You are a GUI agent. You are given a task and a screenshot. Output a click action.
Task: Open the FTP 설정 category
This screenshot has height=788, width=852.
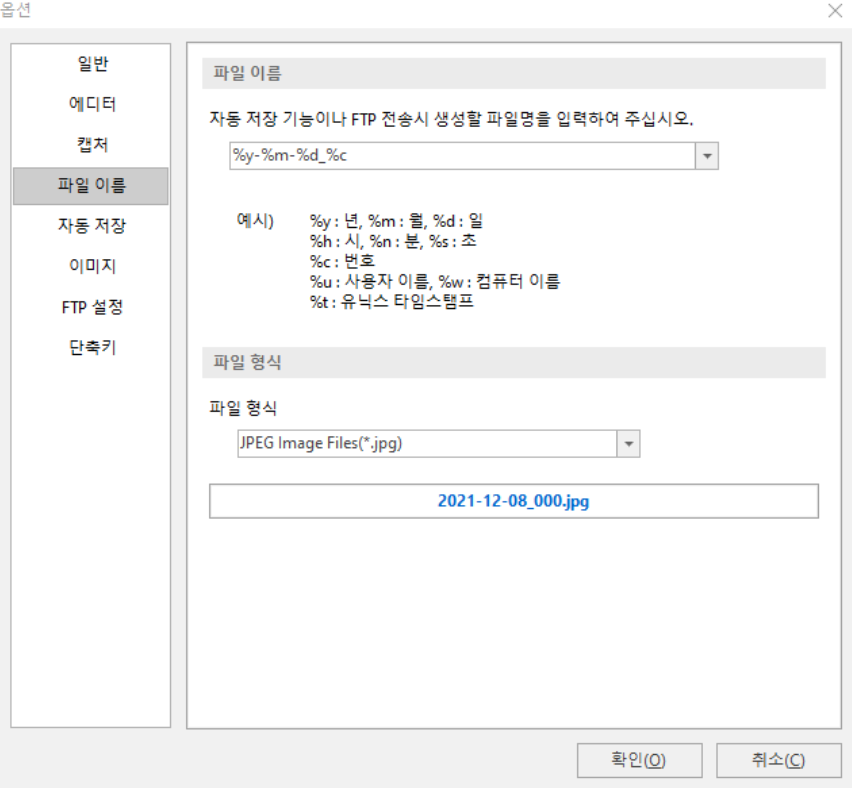[x=91, y=307]
